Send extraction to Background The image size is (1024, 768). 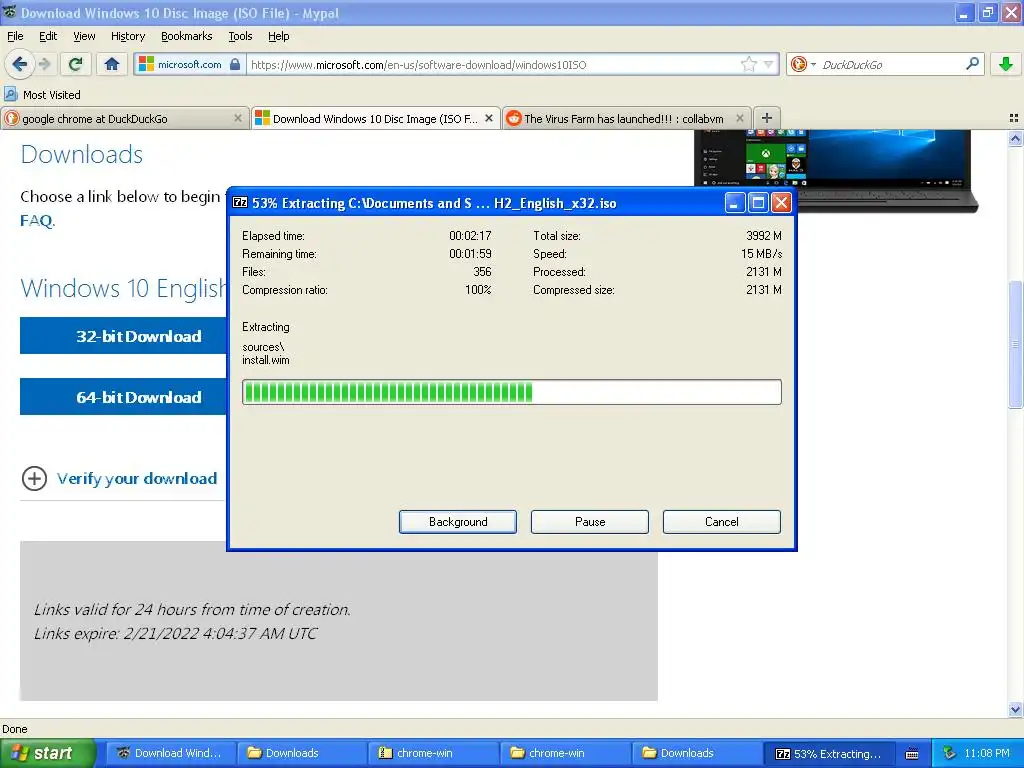[x=458, y=522]
